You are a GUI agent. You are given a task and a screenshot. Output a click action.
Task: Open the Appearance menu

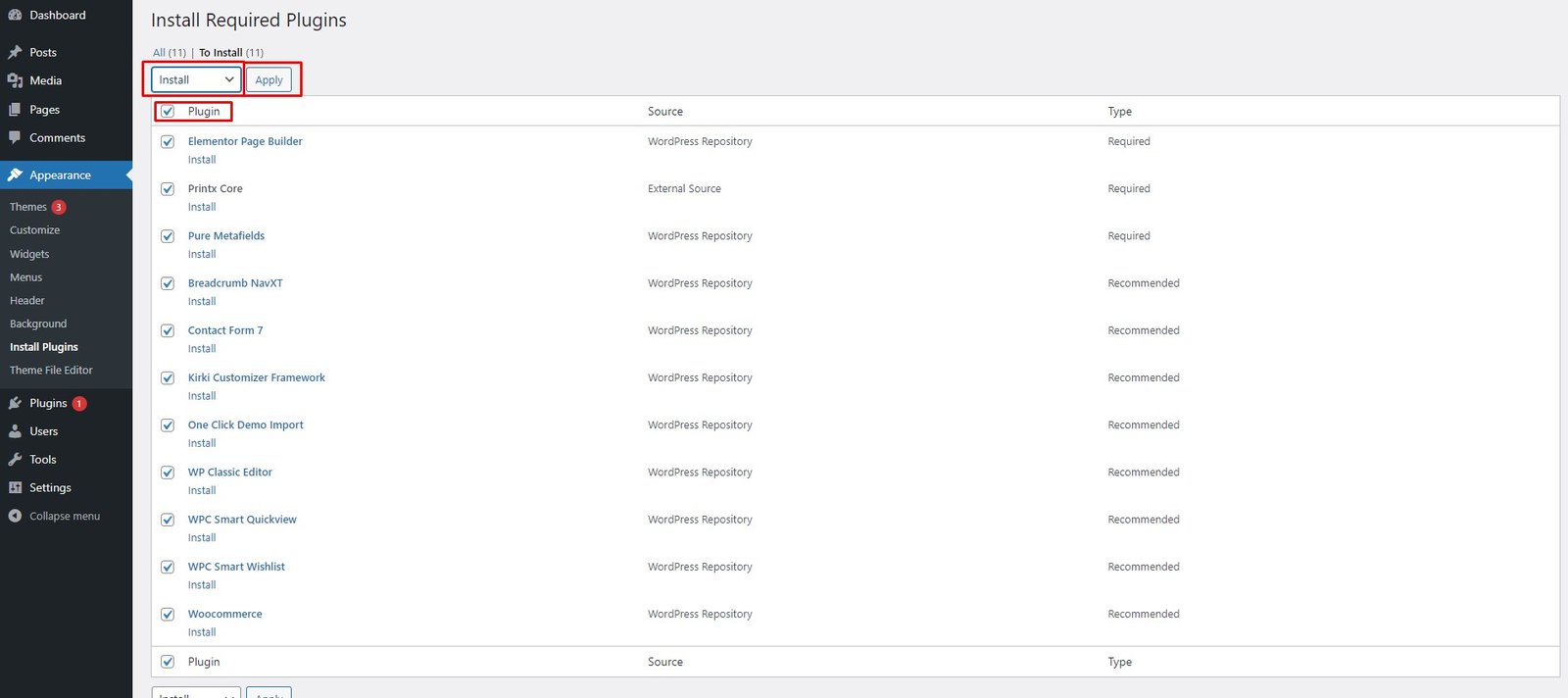click(60, 175)
